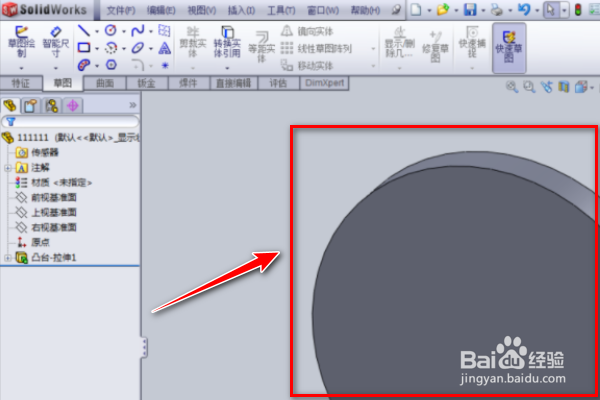Image resolution: width=600 pixels, height=400 pixels.
Task: Switch to the 直接编辑 tab
Action: coord(234,83)
